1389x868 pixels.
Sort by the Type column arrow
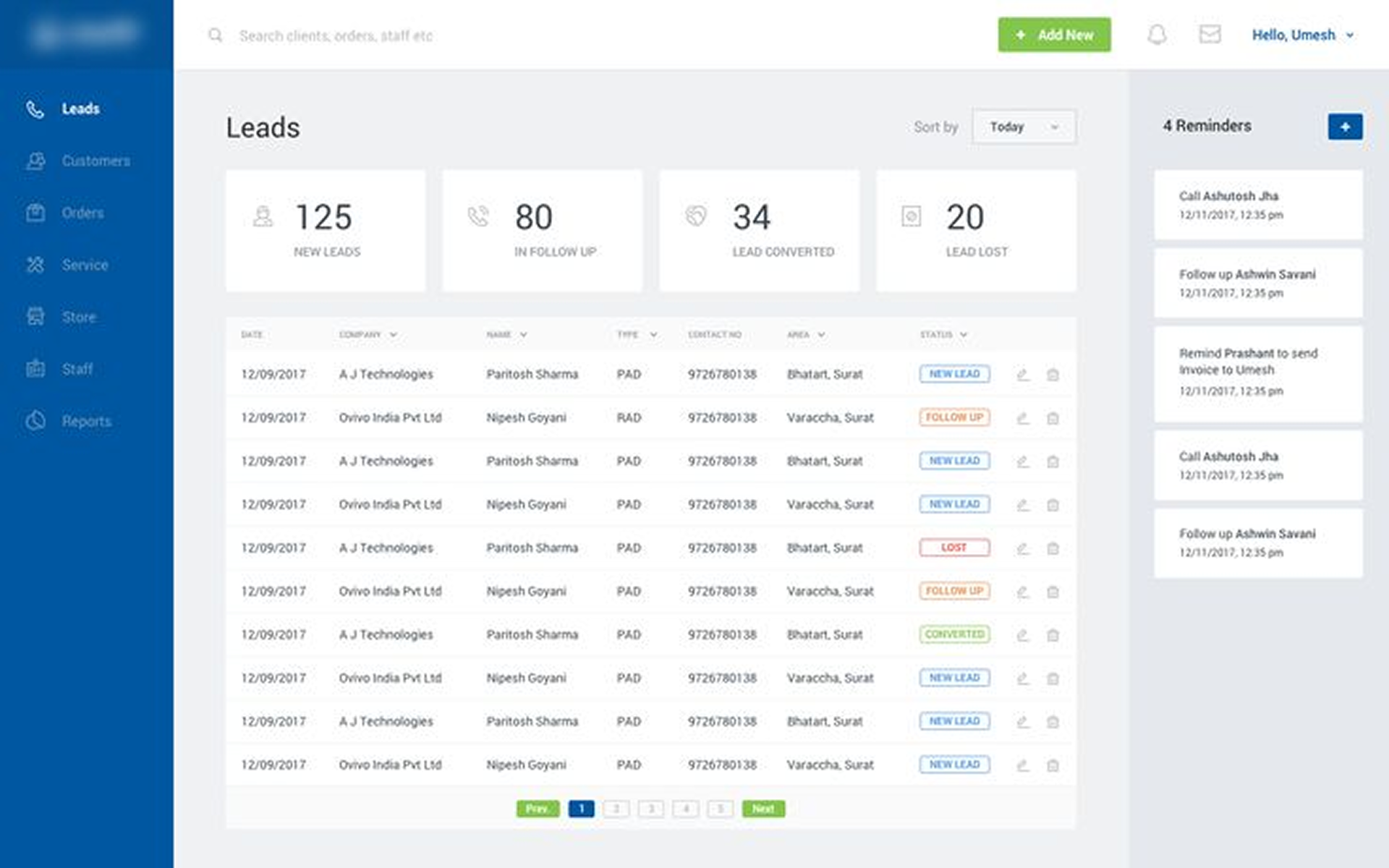pos(653,335)
